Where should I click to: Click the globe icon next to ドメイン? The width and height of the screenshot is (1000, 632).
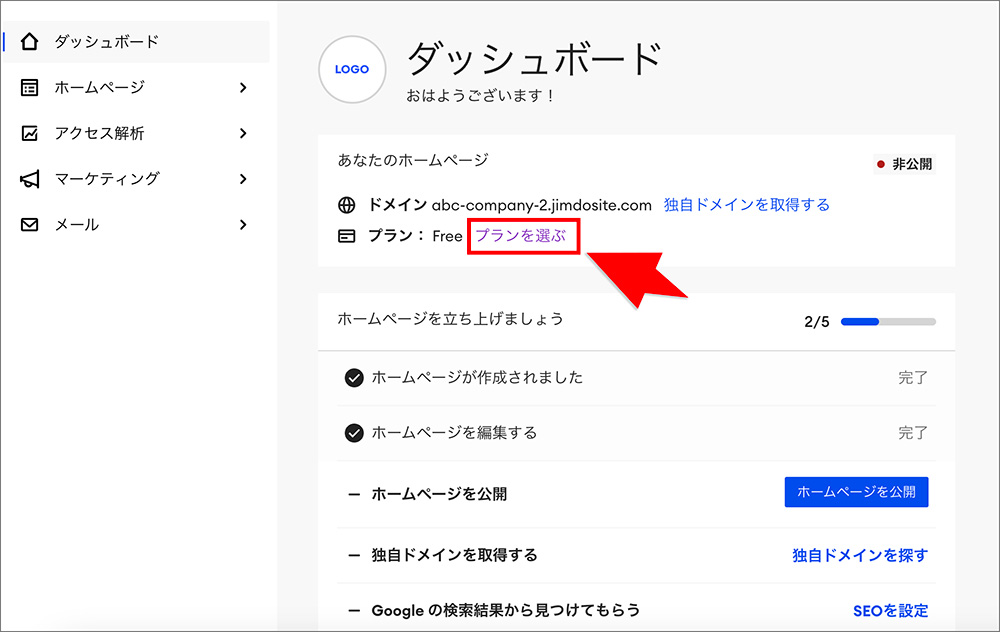click(346, 205)
